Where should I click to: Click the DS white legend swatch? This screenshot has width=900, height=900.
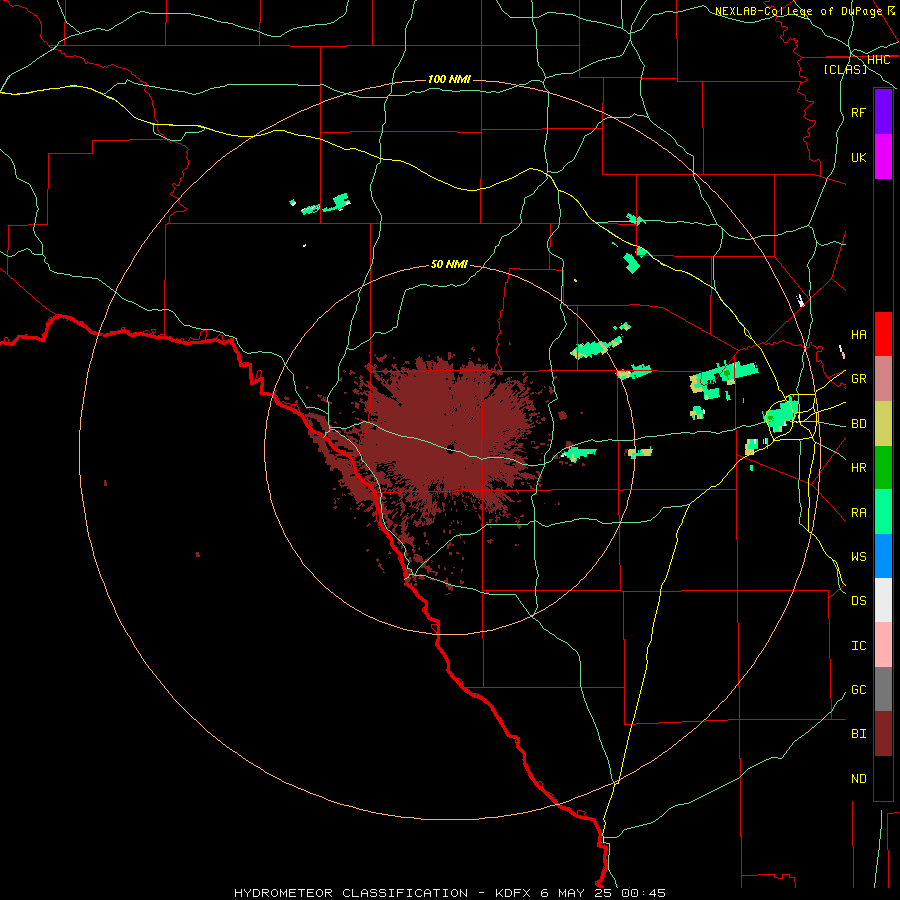(x=883, y=600)
